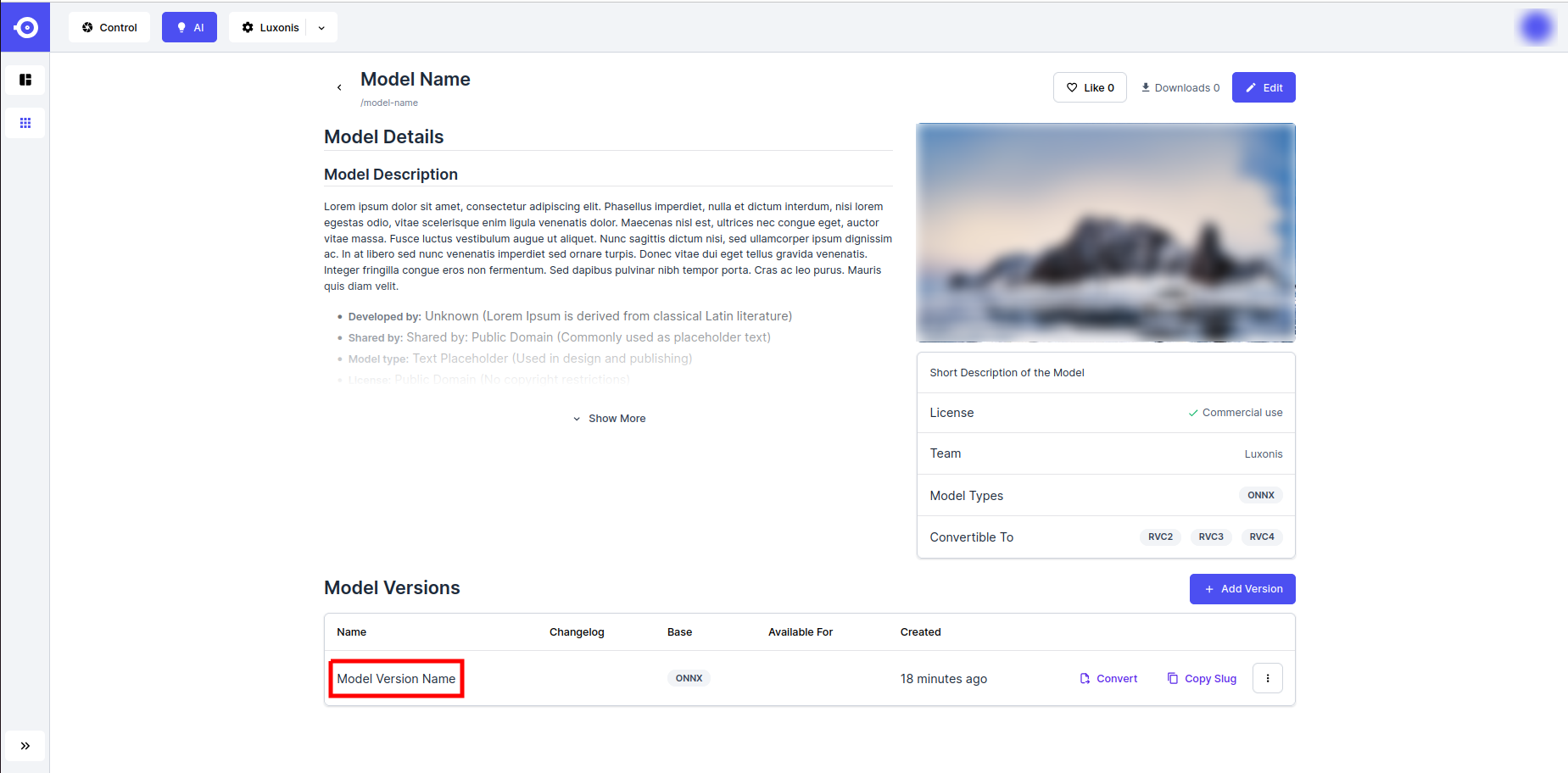The width and height of the screenshot is (1568, 773).
Task: Open the Model Version Name entry
Action: coord(396,679)
